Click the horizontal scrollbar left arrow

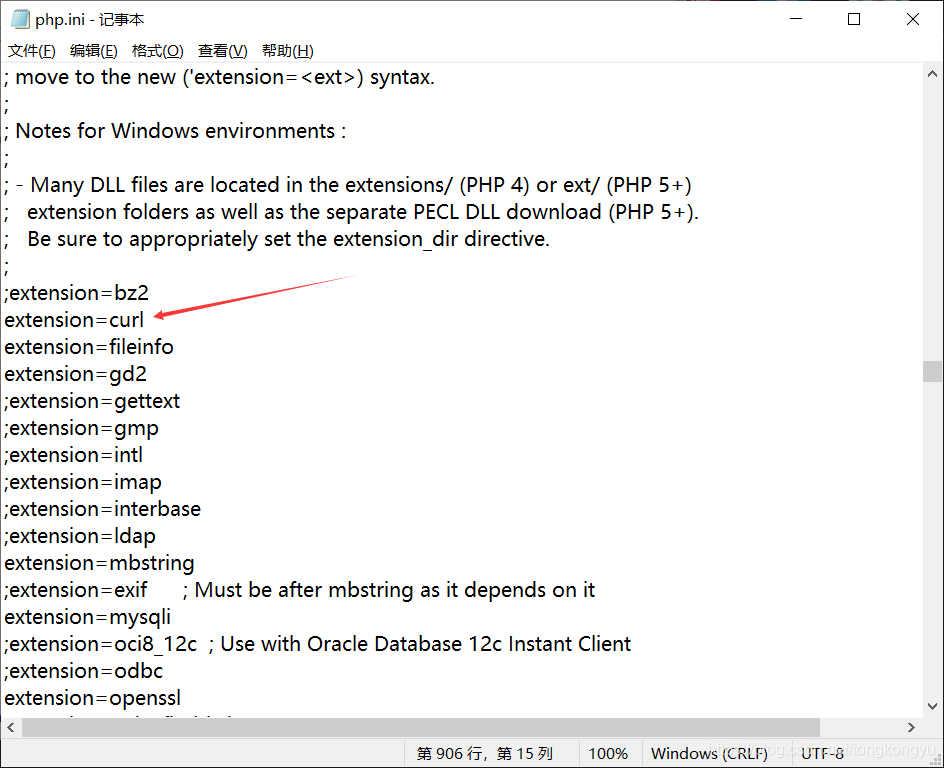coord(11,728)
